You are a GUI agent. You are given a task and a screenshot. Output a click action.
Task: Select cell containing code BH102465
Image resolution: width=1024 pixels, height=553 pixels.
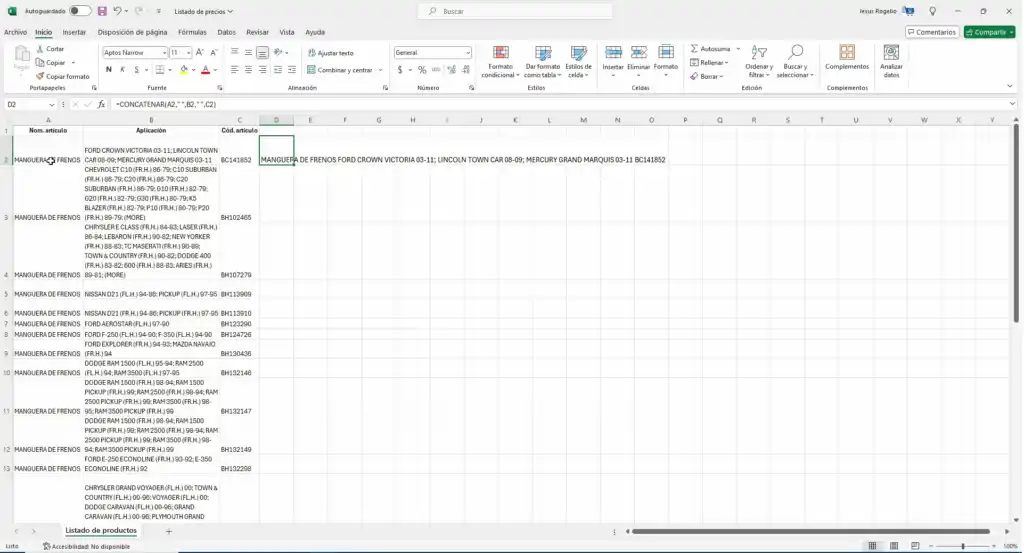(239, 194)
